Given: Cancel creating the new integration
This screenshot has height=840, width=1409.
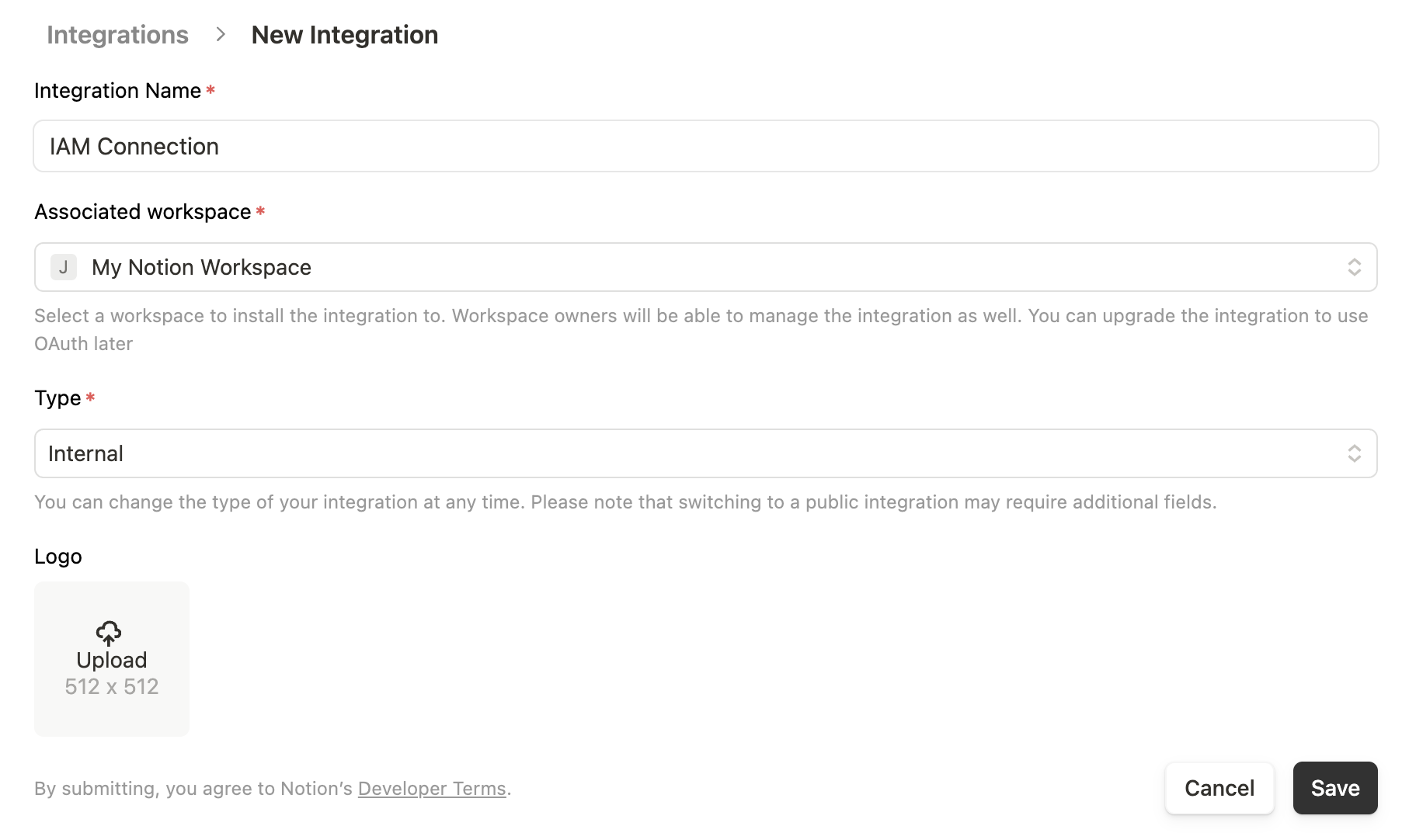Looking at the screenshot, I should 1219,788.
